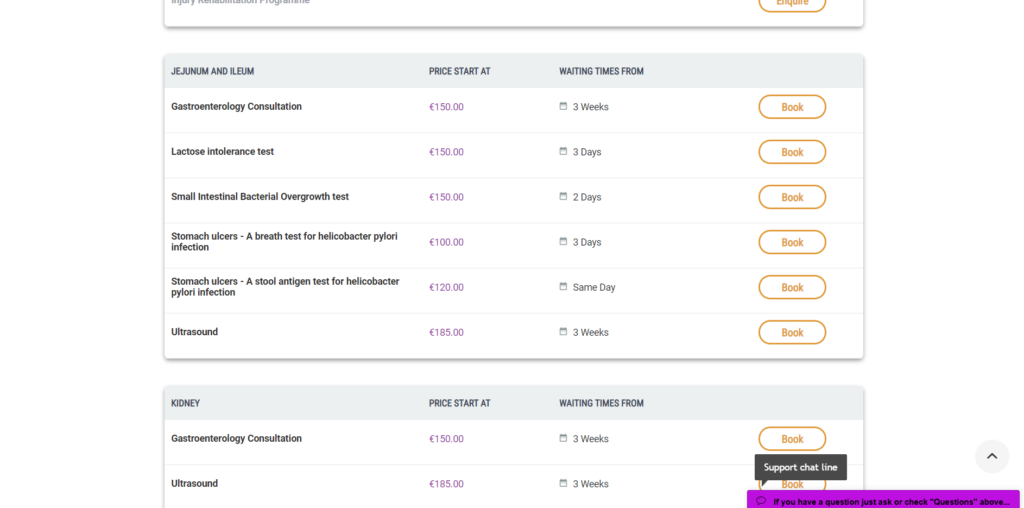Click calendar icon in Jejunum Ultrasound row
The width and height of the screenshot is (1024, 508).
[x=563, y=331]
